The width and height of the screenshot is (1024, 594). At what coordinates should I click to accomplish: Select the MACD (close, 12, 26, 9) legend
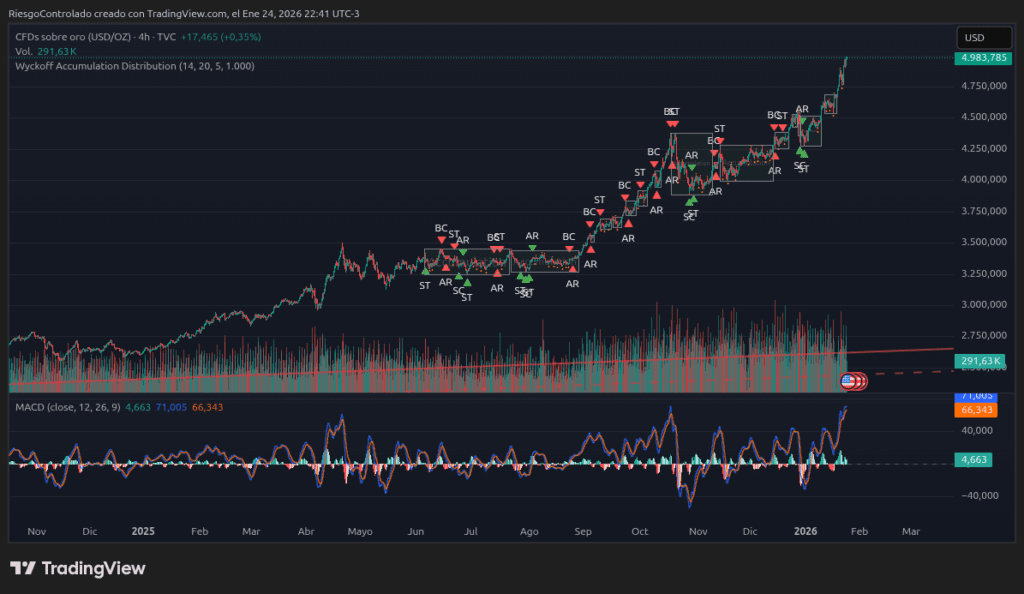pos(67,407)
